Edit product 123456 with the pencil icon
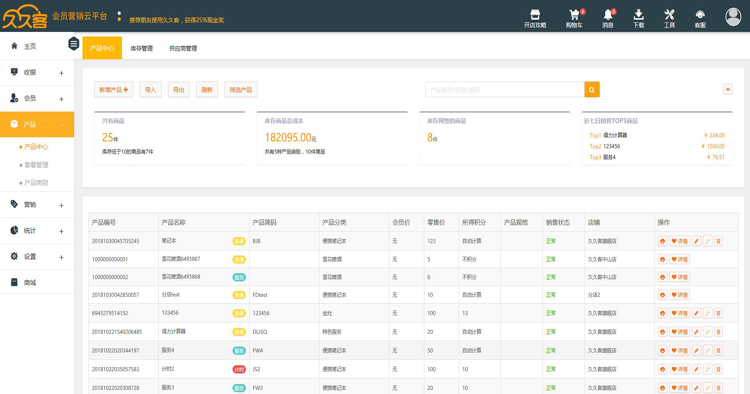 [x=696, y=313]
